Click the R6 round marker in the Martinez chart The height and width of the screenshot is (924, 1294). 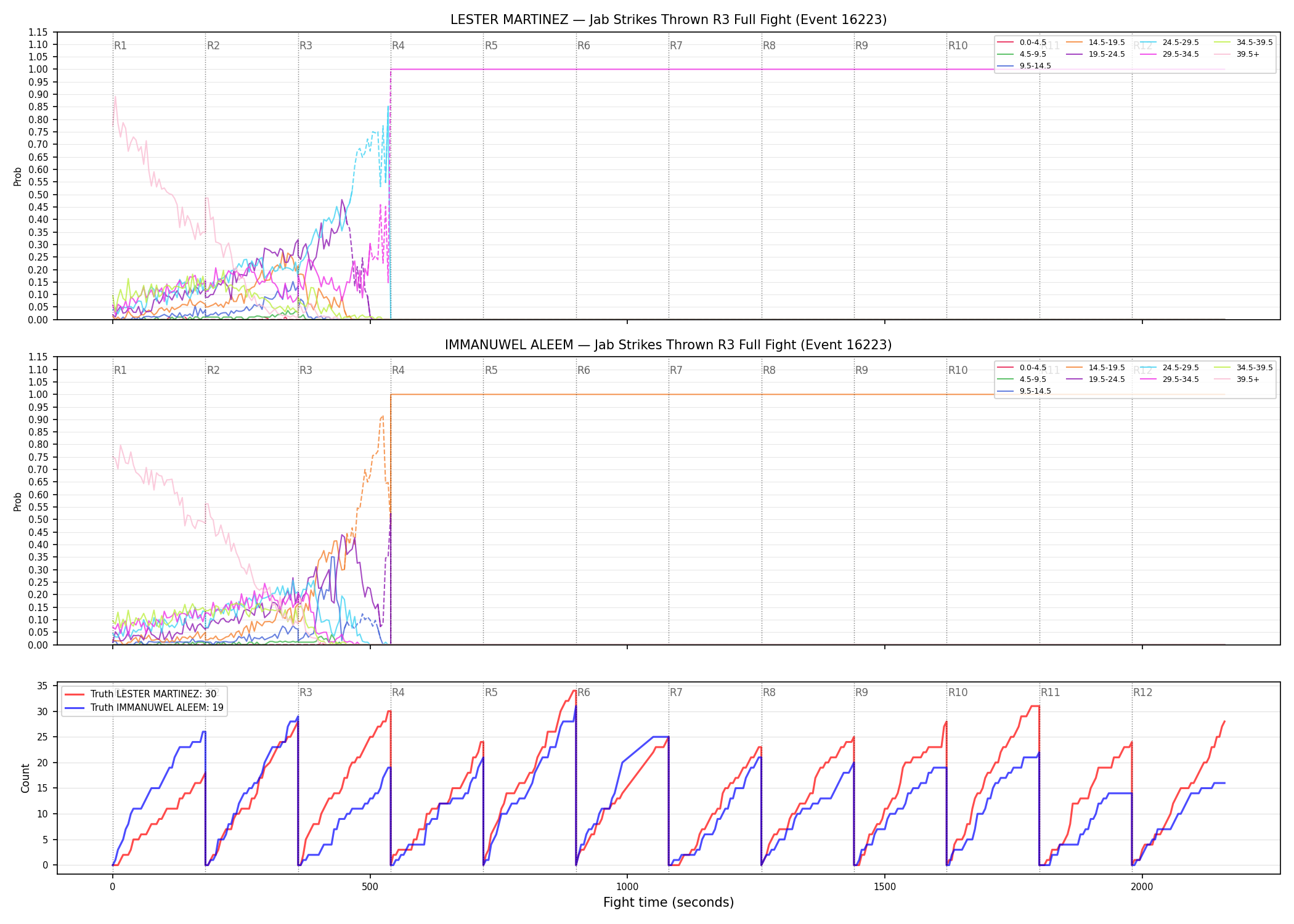pyautogui.click(x=584, y=46)
